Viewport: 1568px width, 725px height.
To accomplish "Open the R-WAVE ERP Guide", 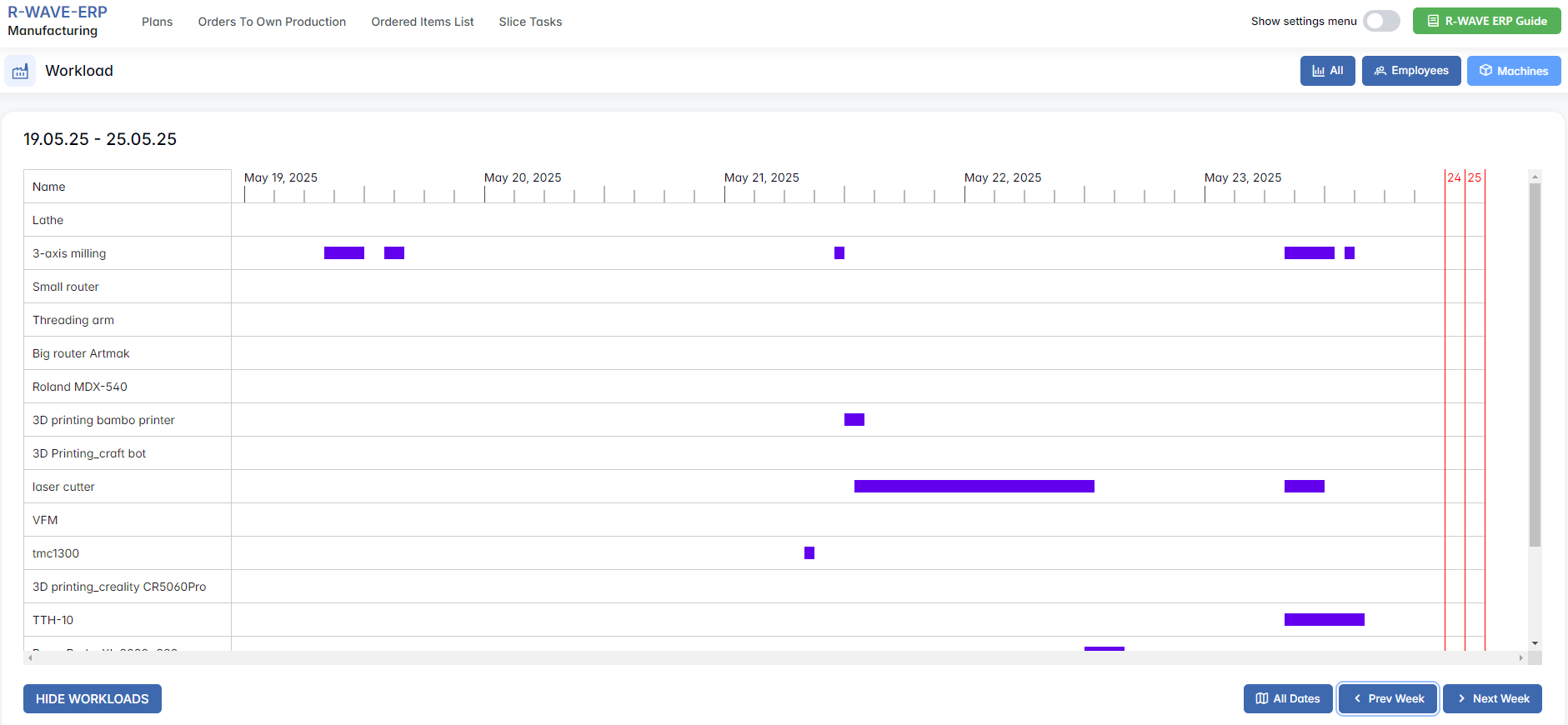I will pyautogui.click(x=1486, y=21).
